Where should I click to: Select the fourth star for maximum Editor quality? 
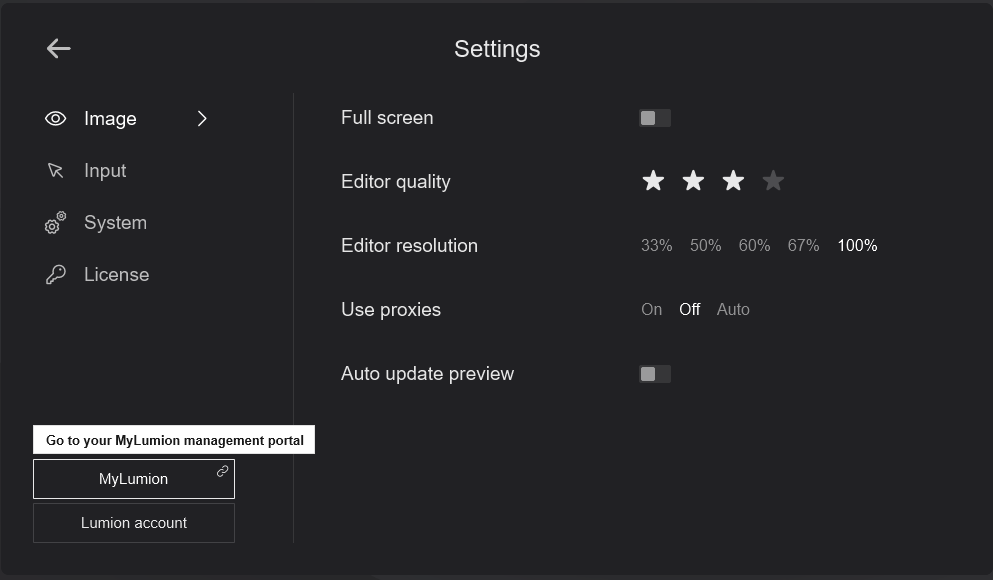coord(773,180)
